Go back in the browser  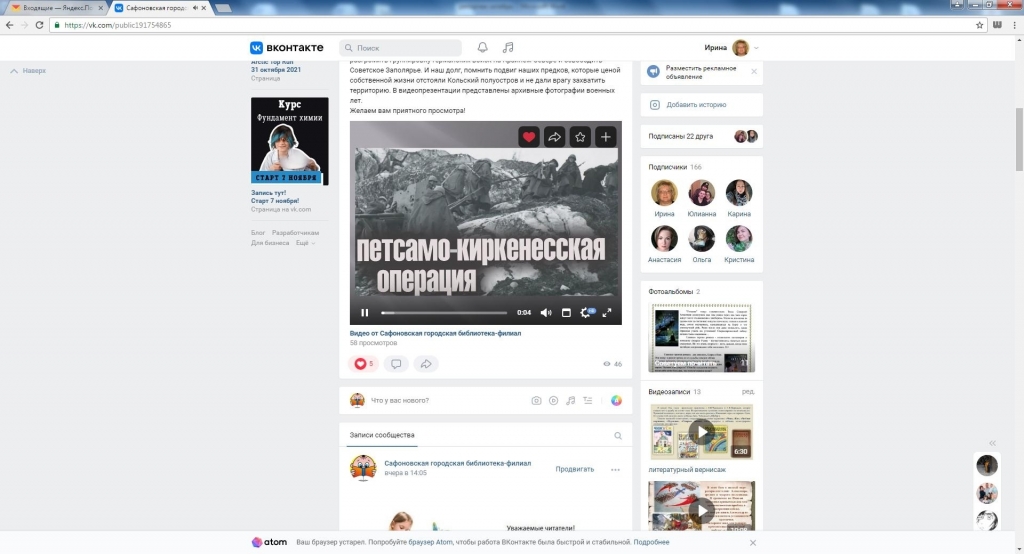click(x=9, y=25)
